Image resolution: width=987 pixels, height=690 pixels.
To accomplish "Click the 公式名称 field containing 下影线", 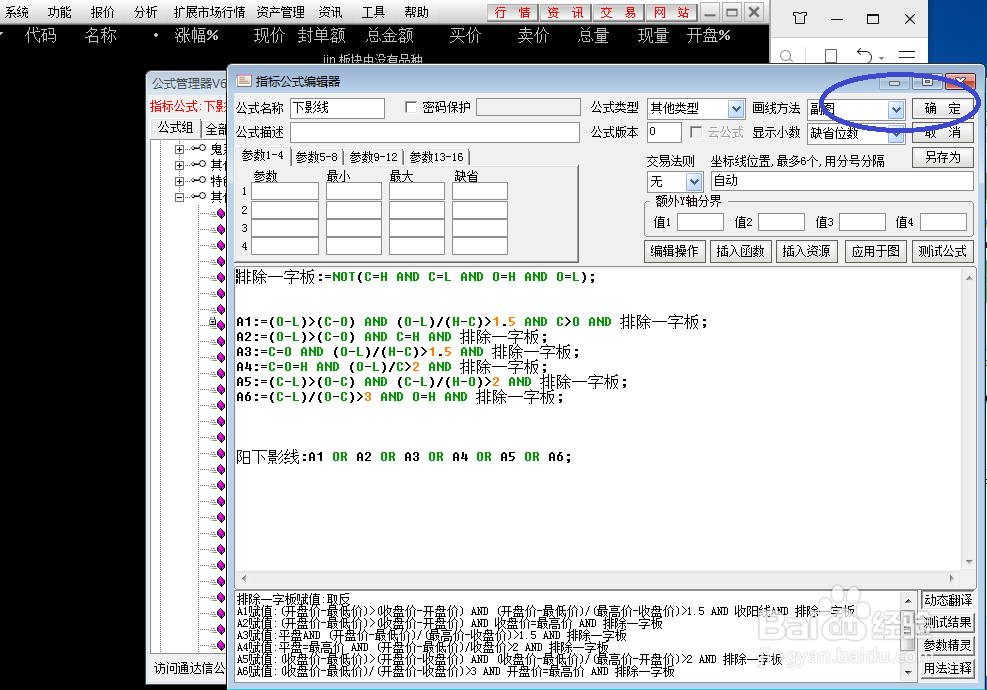I will [x=335, y=107].
